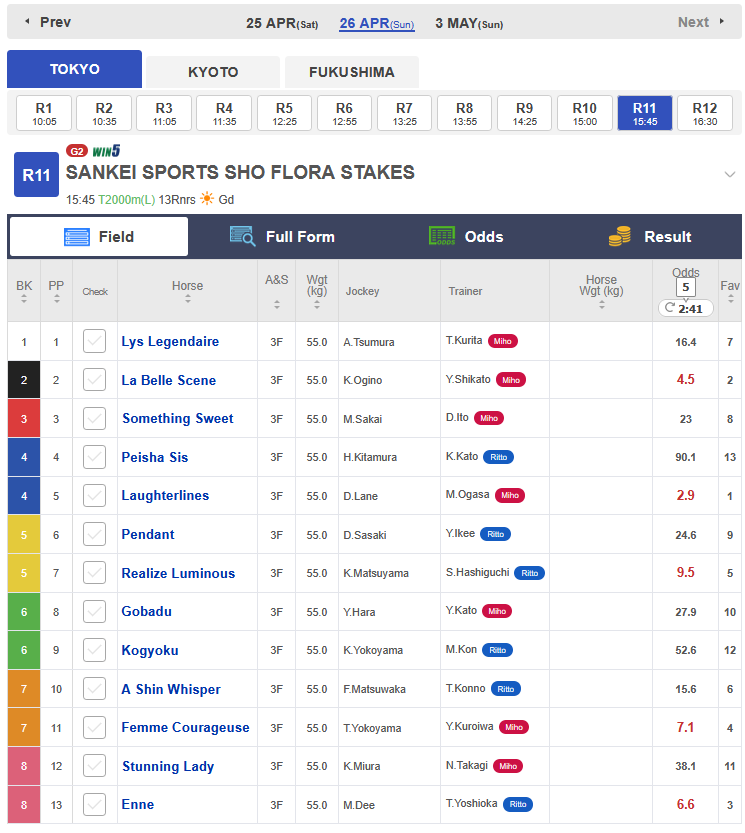
Task: Check the box for Something Sweet
Action: (x=94, y=419)
